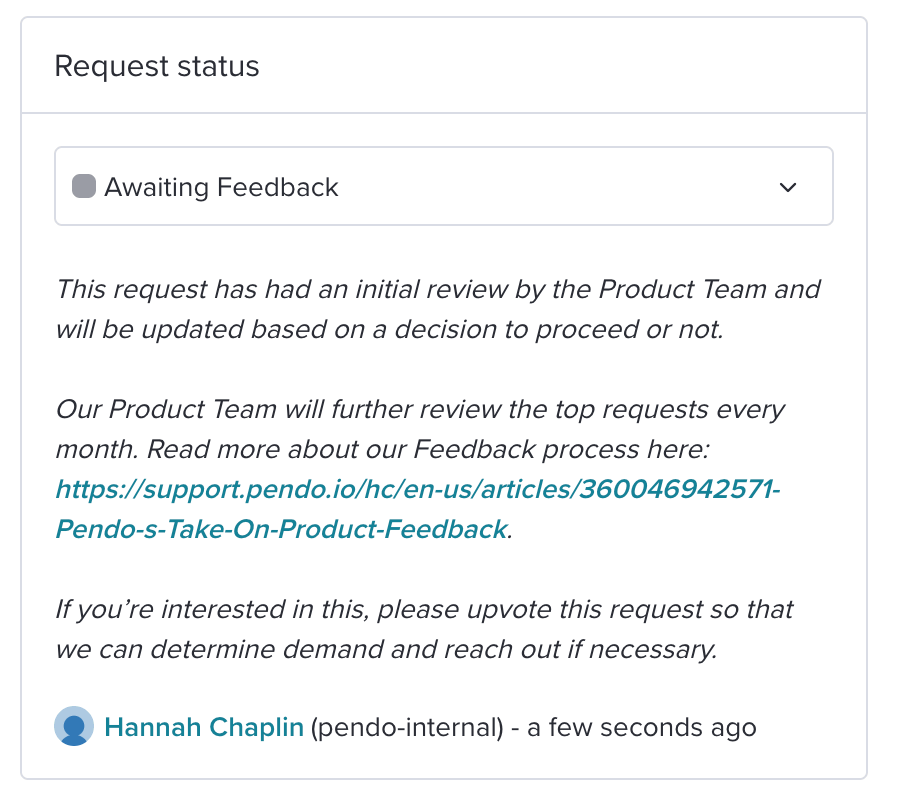
Task: Click the gray Awaiting Feedback status swatch
Action: (x=84, y=186)
